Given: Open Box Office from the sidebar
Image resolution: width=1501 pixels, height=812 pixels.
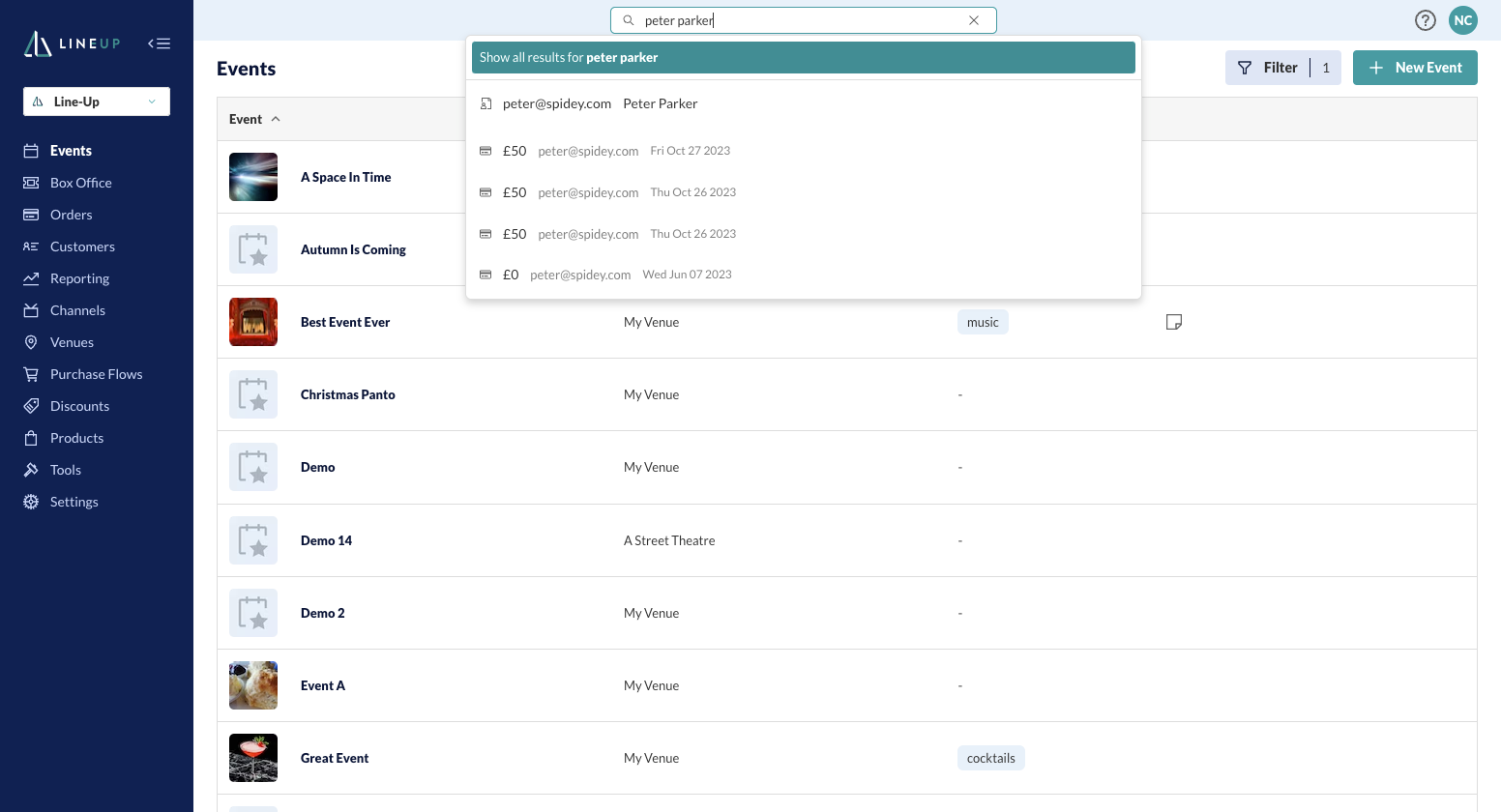Looking at the screenshot, I should 80,183.
